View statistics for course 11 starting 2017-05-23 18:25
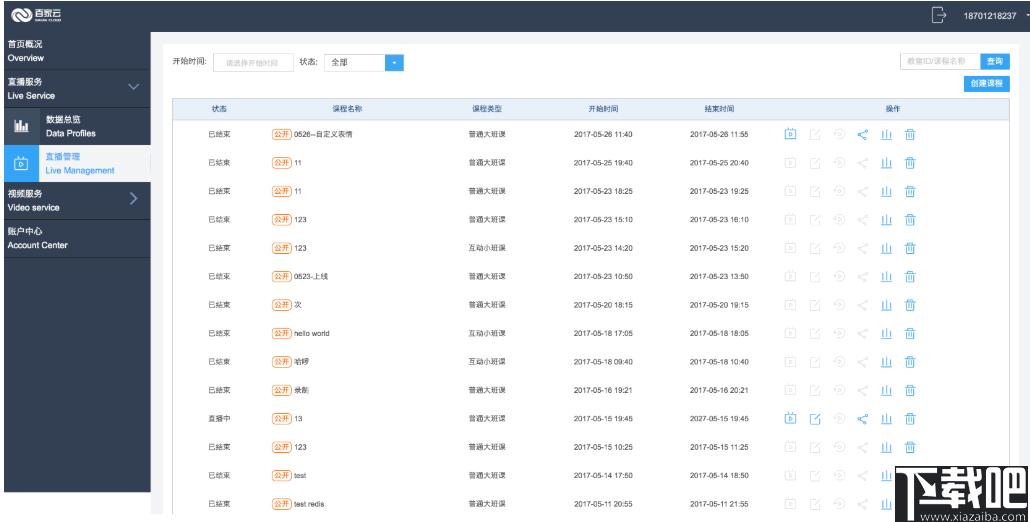 click(886, 191)
